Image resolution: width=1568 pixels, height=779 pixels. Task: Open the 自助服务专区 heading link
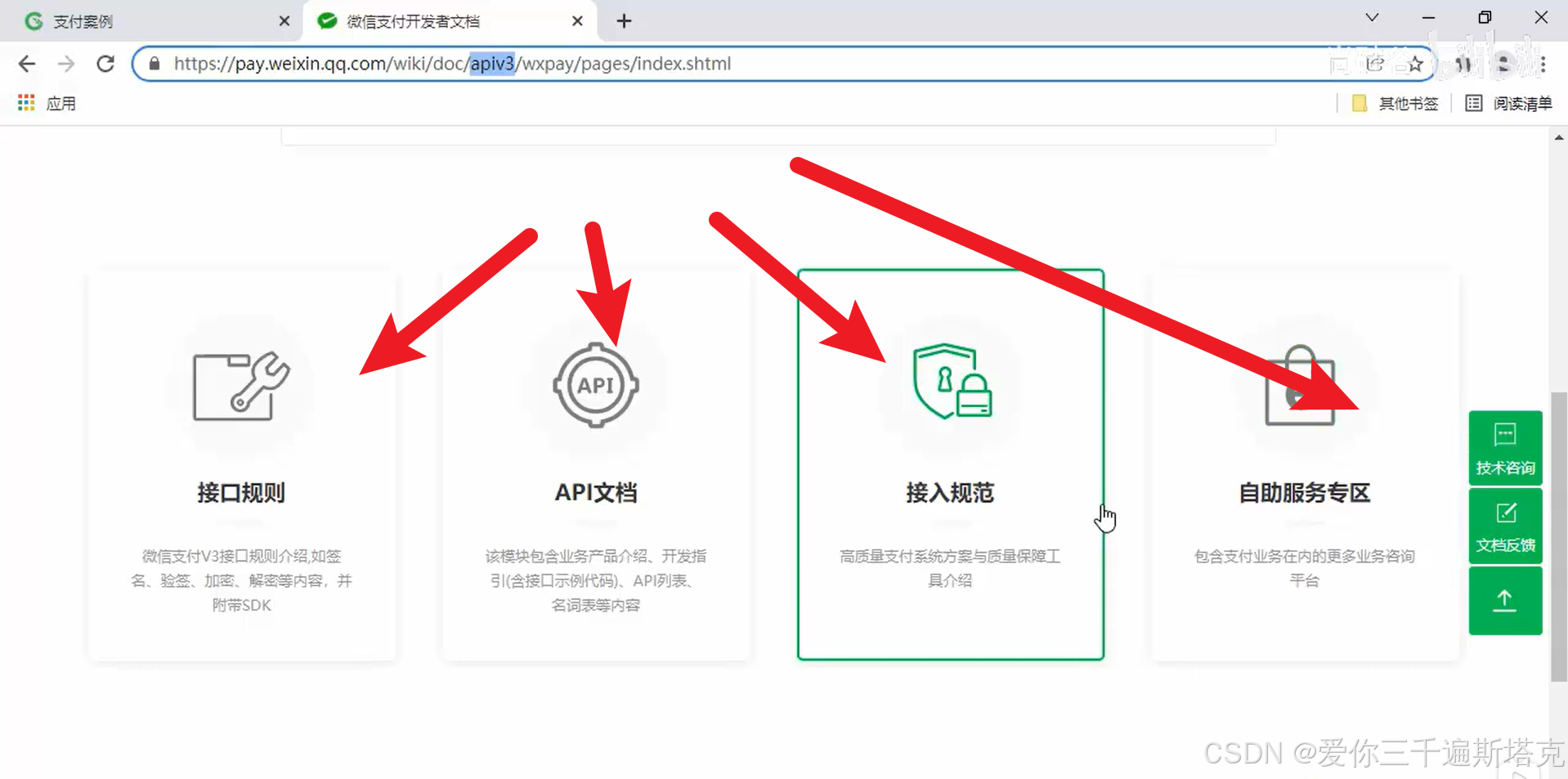(1305, 493)
